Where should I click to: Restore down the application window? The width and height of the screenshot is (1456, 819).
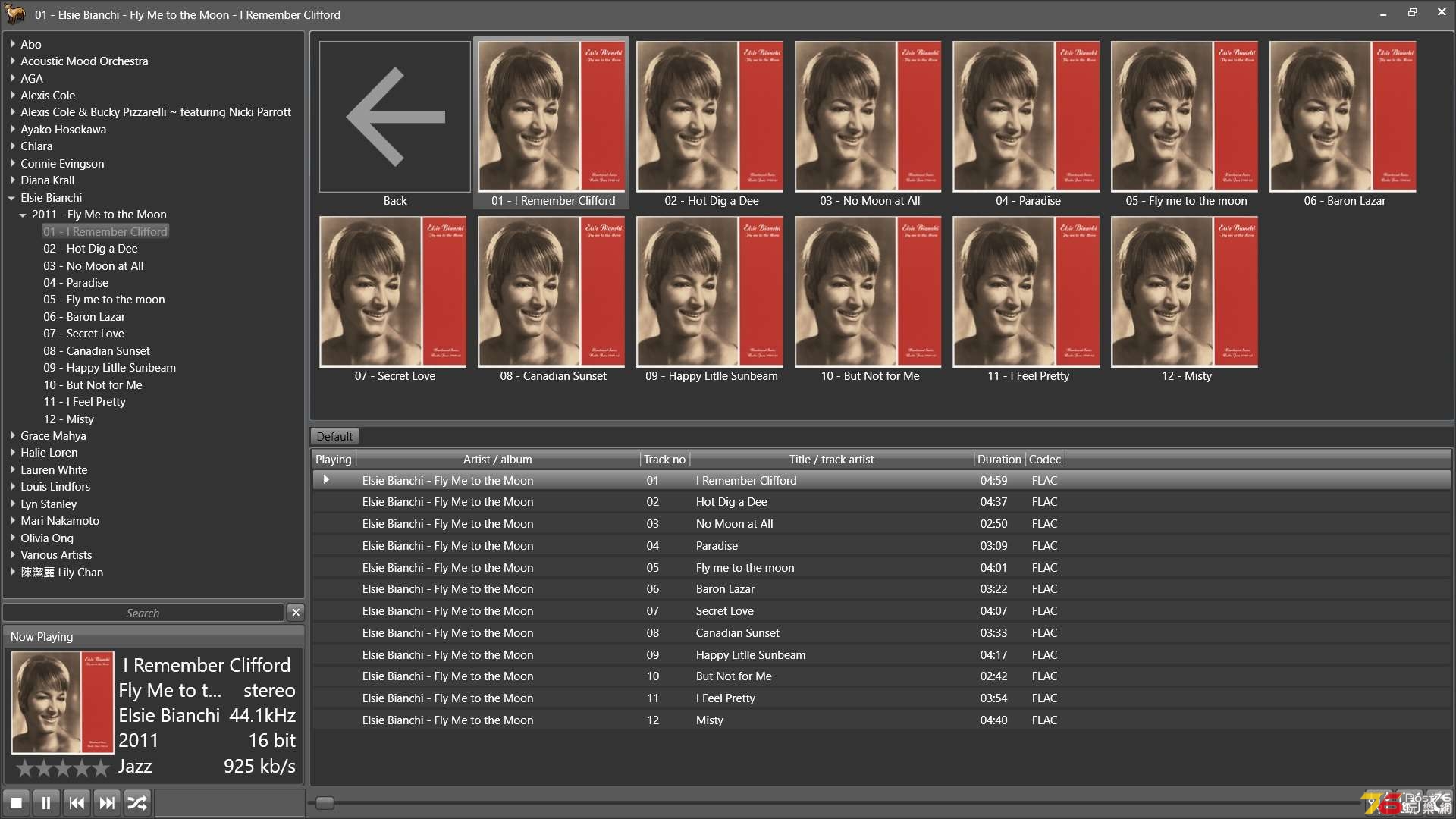1412,12
